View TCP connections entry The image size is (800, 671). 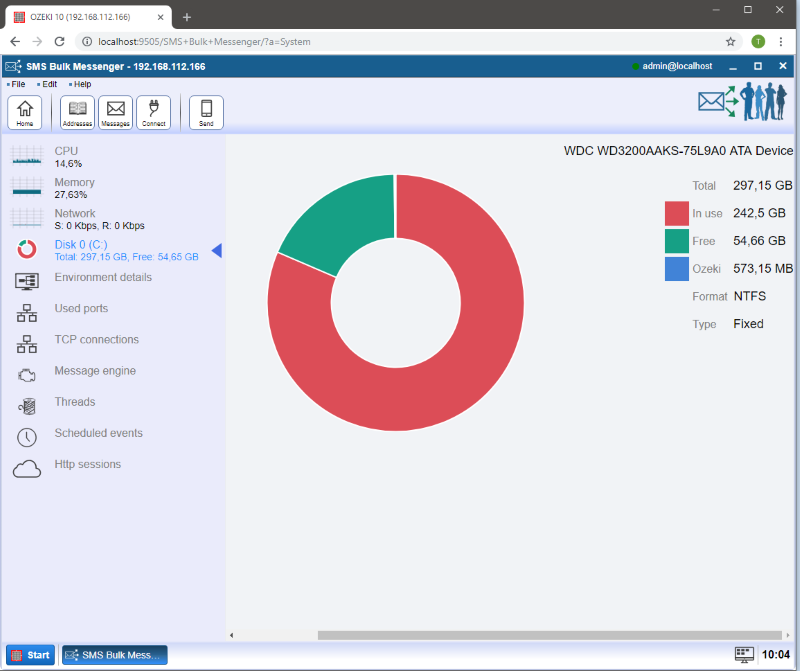point(96,340)
